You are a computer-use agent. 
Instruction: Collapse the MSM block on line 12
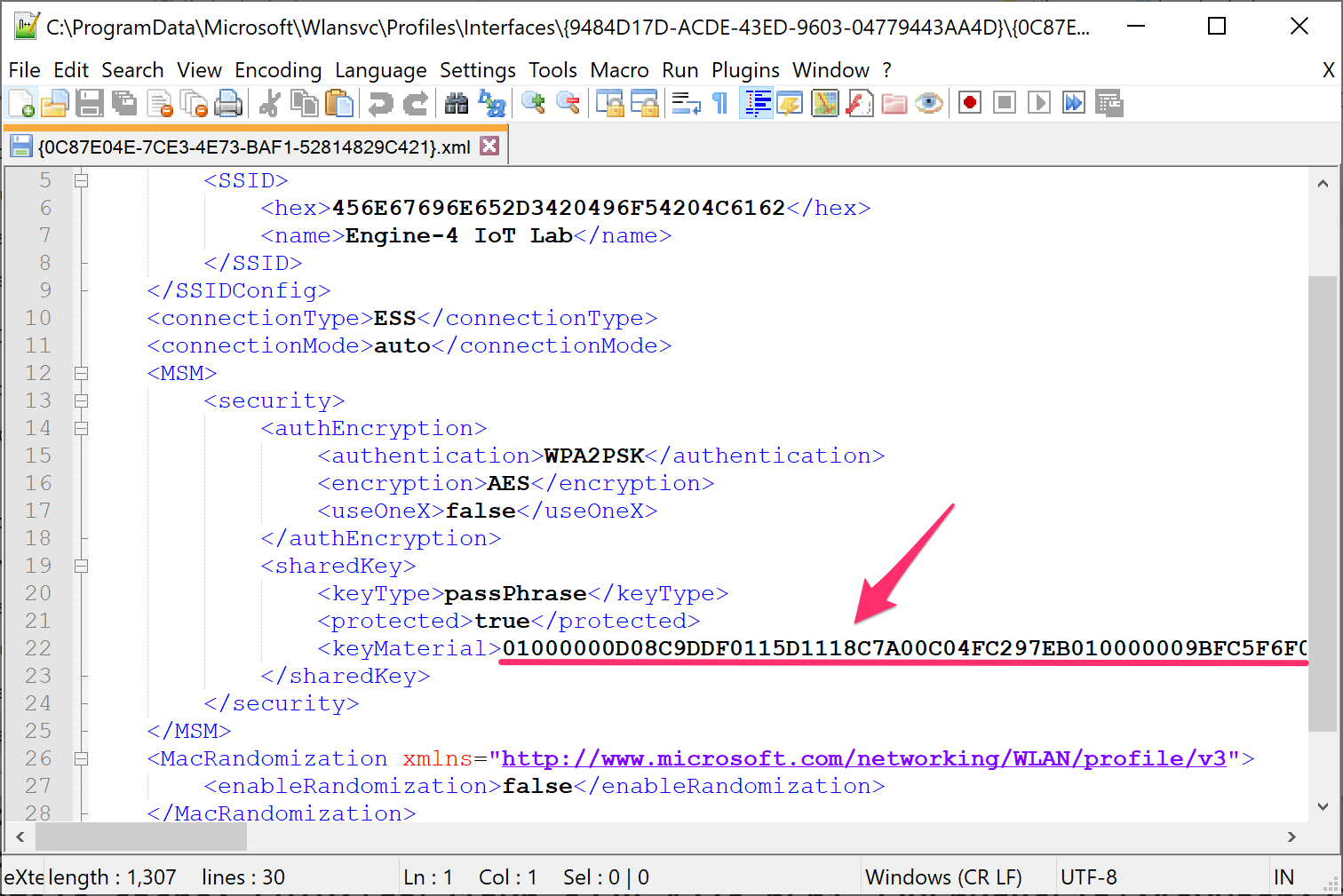(x=82, y=373)
